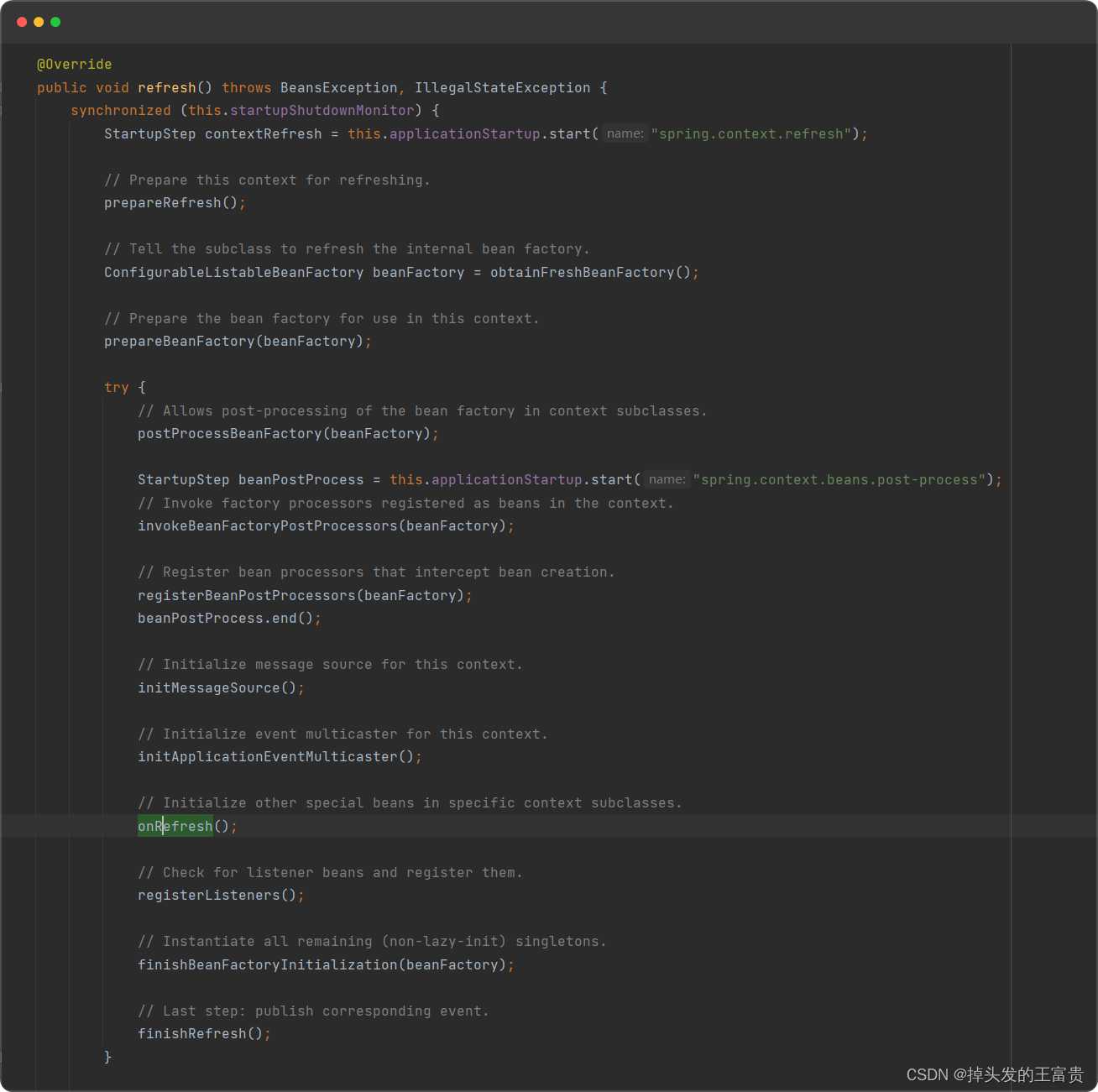Image resolution: width=1098 pixels, height=1092 pixels.
Task: Click the postProcessBeanFactory(beanFactory) call
Action: 285,434
